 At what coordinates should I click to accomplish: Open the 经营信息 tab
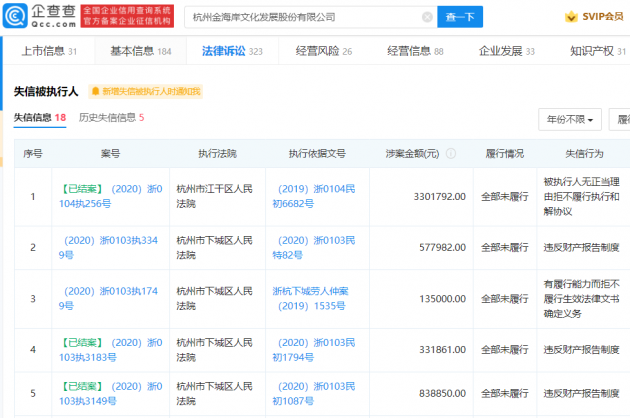(415, 51)
